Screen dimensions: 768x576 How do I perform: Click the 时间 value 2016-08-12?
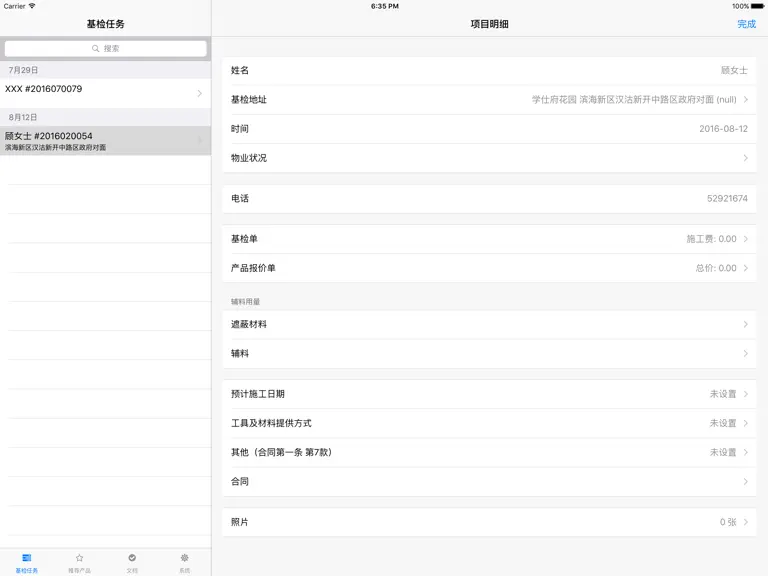click(x=723, y=129)
